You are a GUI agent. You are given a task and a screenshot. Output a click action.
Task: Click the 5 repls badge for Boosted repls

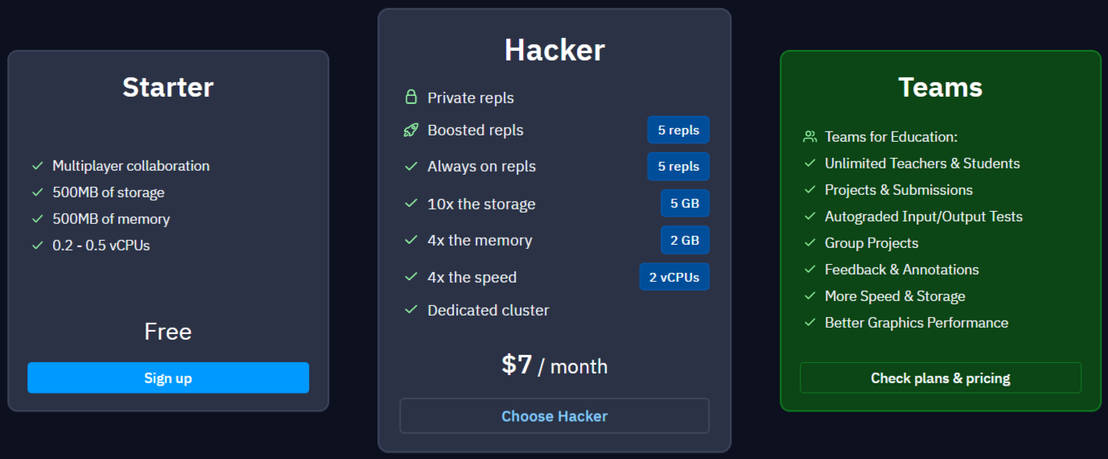pos(678,130)
